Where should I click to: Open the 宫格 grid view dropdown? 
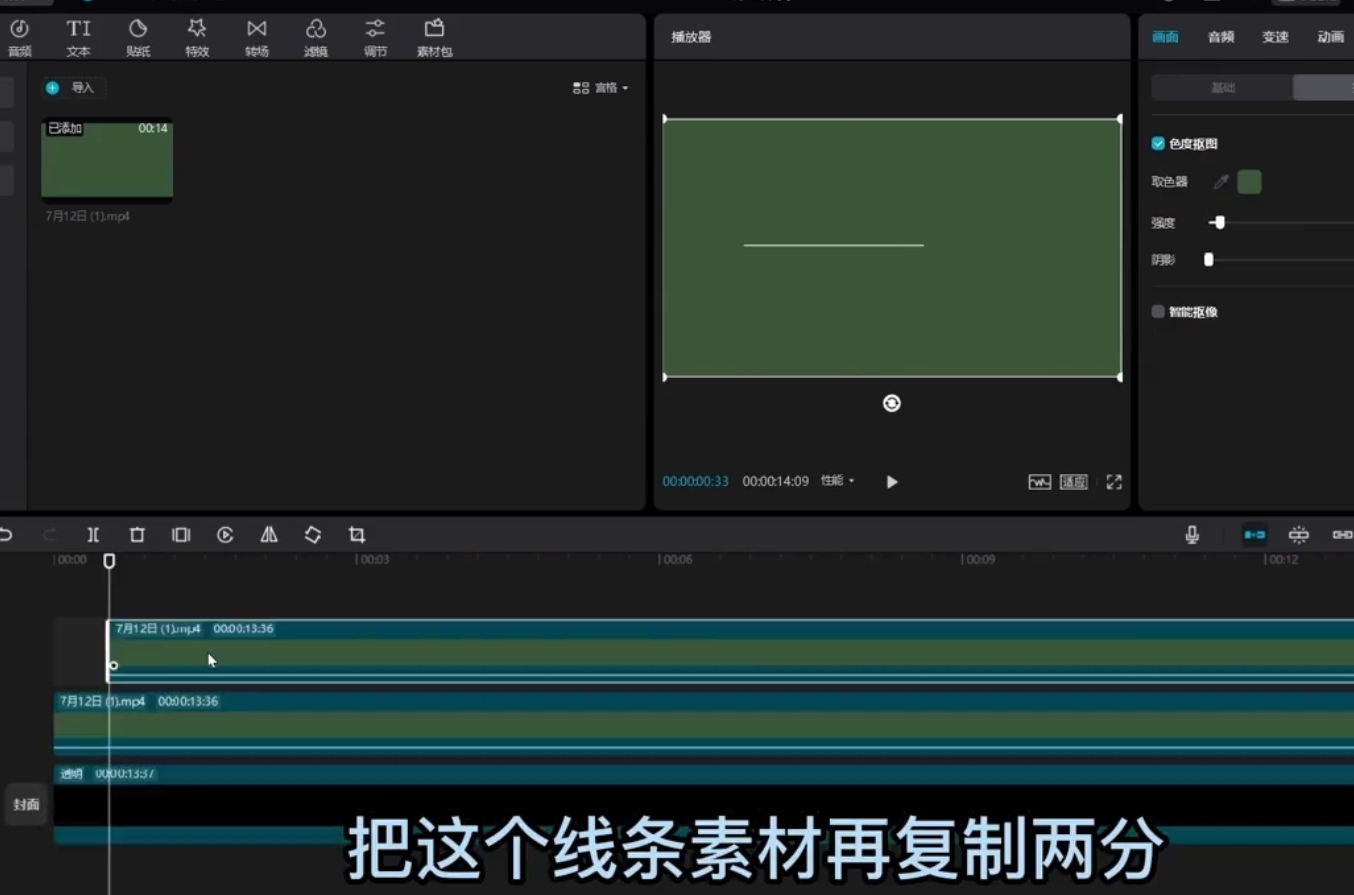(x=601, y=88)
